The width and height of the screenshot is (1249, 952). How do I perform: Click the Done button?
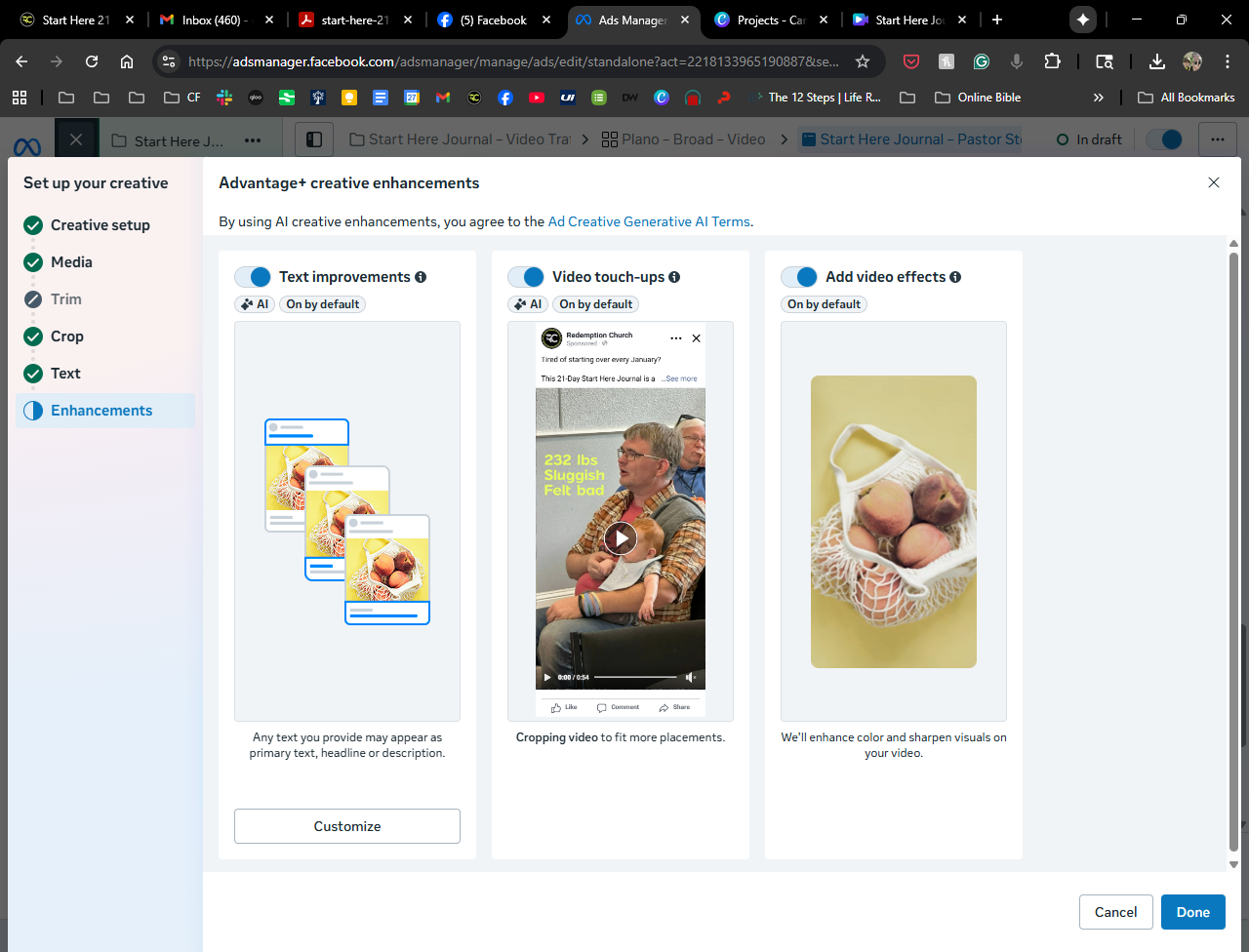(1192, 912)
